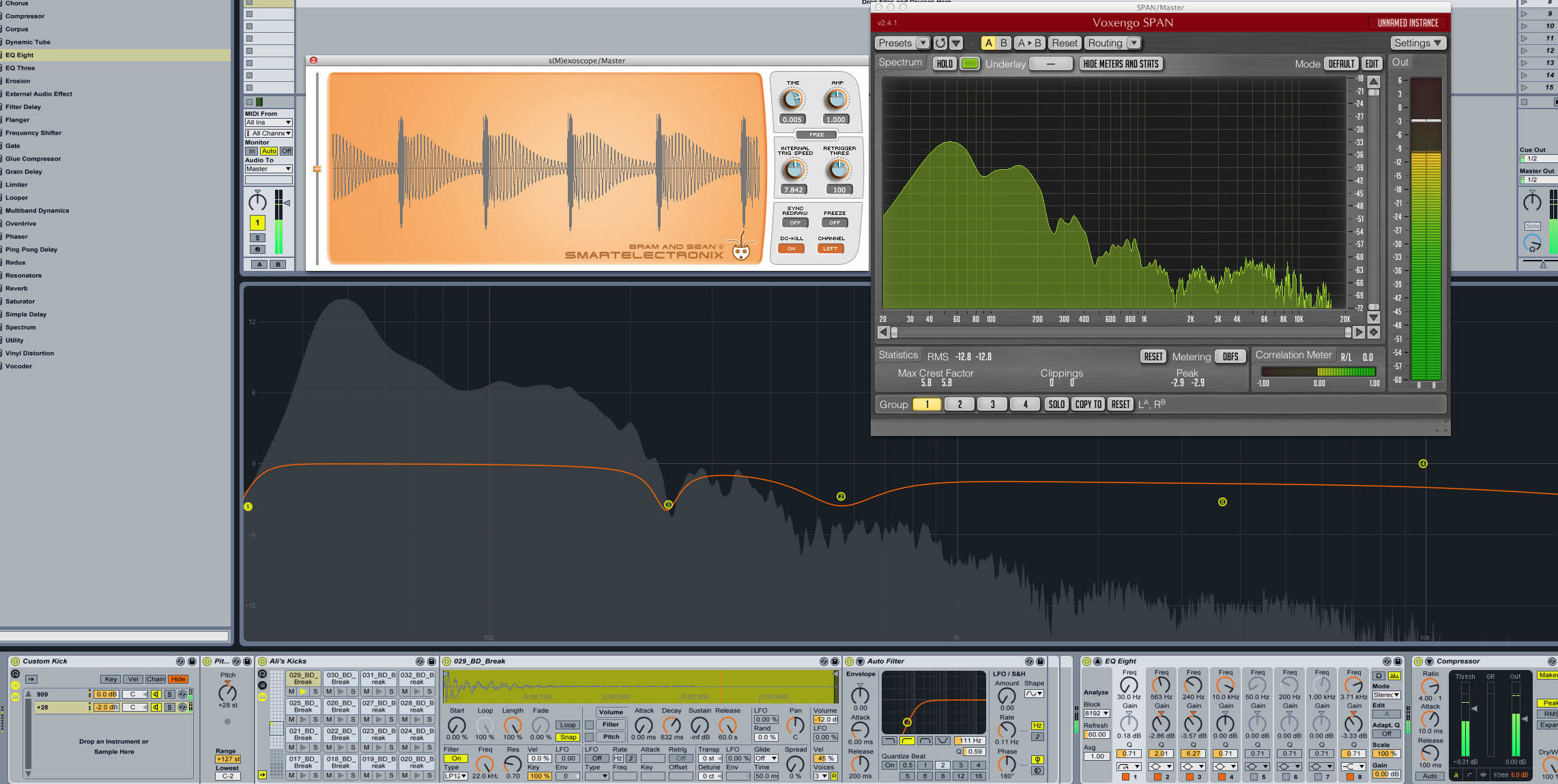Hot-swap the +28 chain device
The height and width of the screenshot is (784, 1558).
(182, 707)
